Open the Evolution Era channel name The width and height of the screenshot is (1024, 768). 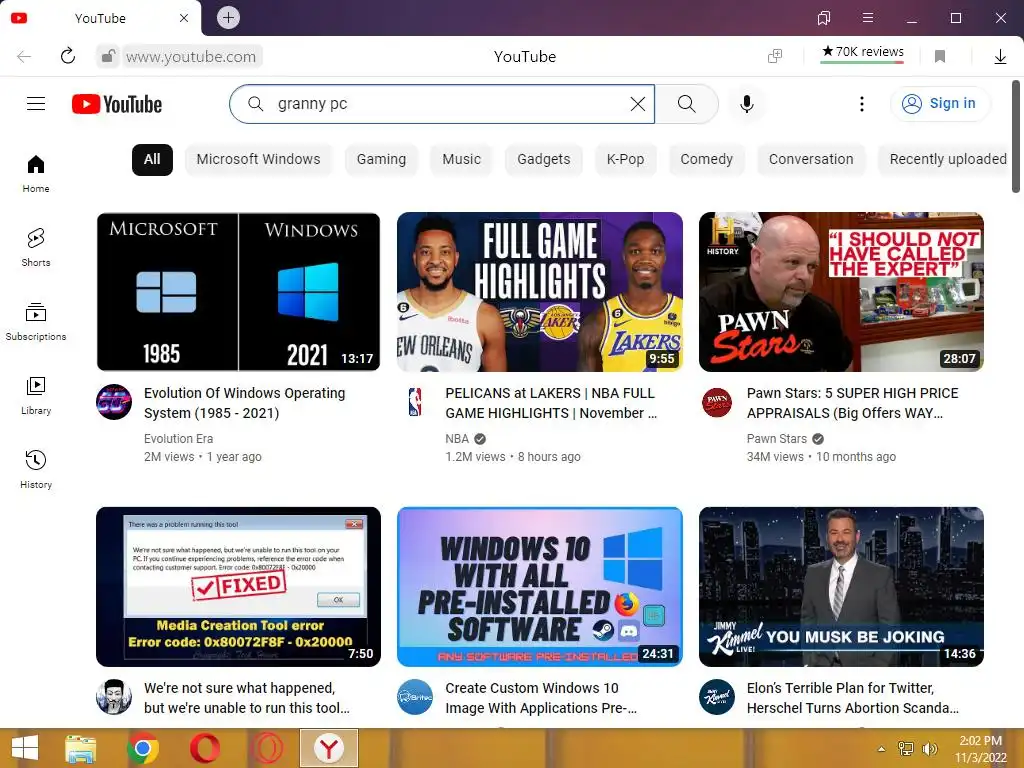178,439
